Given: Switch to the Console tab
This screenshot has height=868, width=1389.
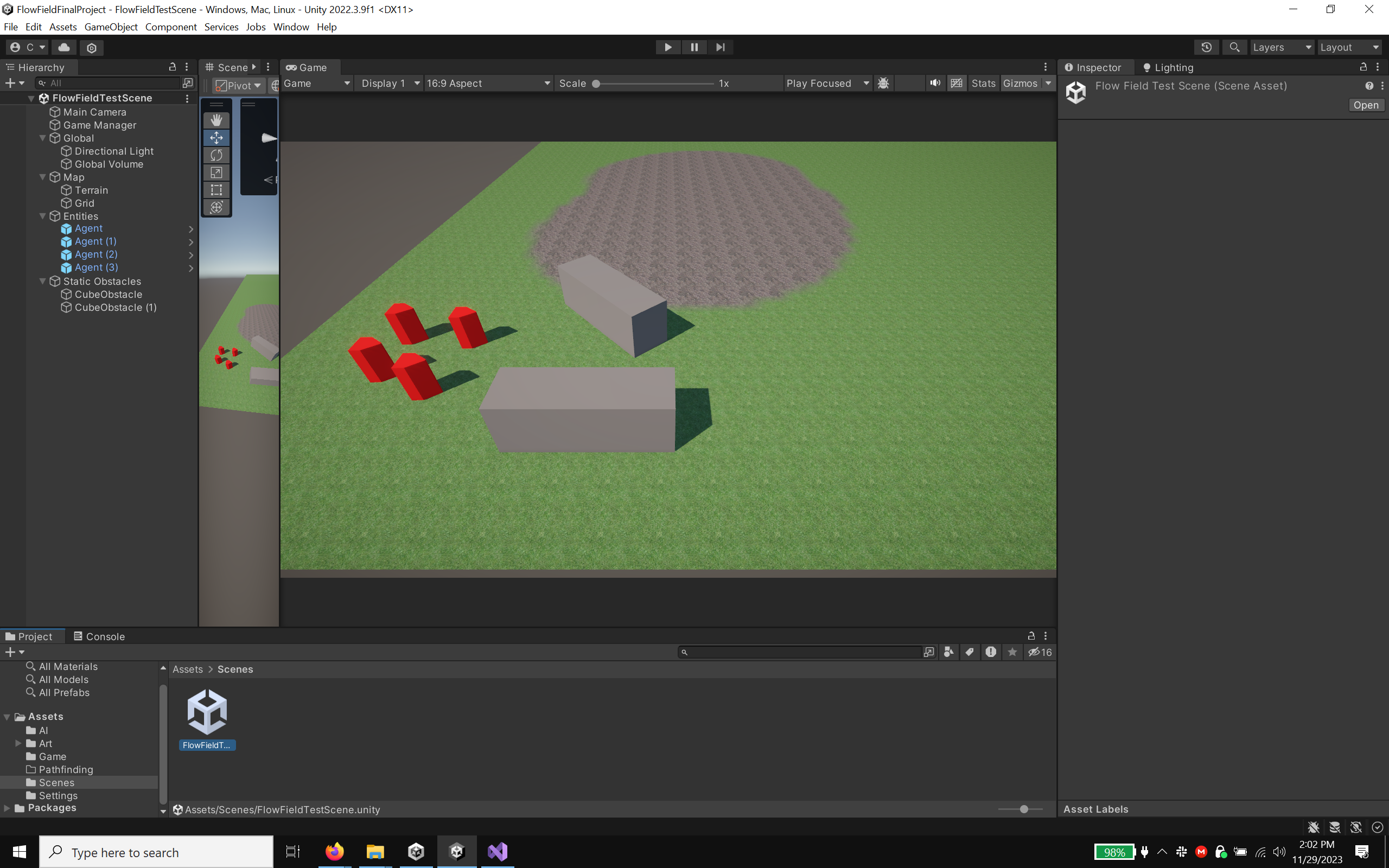Looking at the screenshot, I should click(99, 636).
